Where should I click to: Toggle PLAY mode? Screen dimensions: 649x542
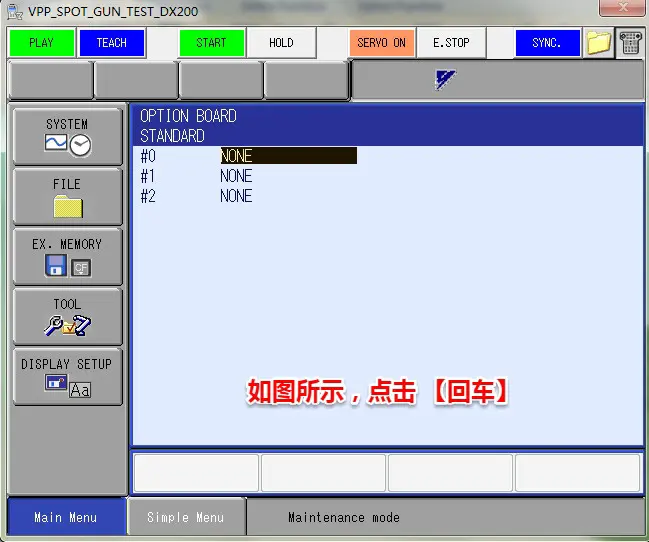pos(41,43)
